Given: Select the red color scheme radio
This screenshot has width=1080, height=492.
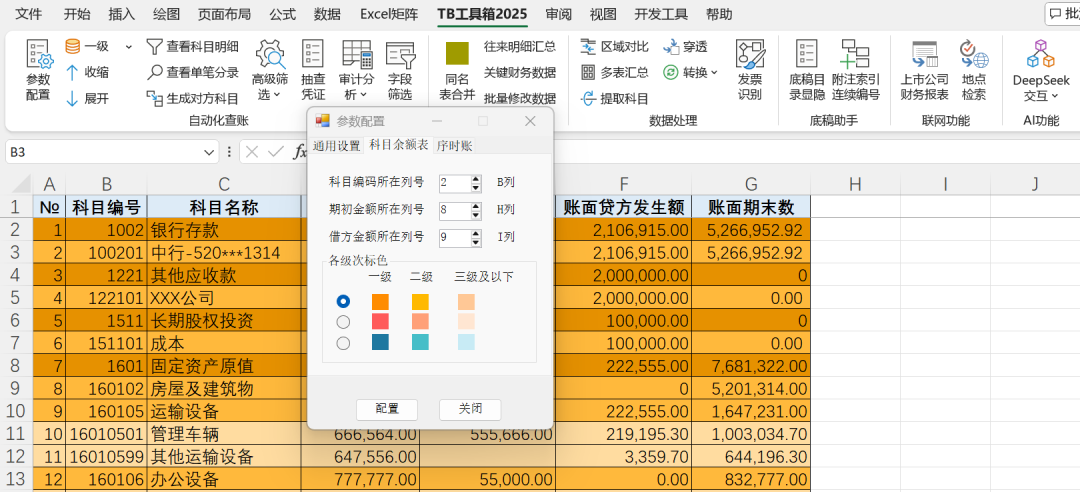Looking at the screenshot, I should (343, 322).
